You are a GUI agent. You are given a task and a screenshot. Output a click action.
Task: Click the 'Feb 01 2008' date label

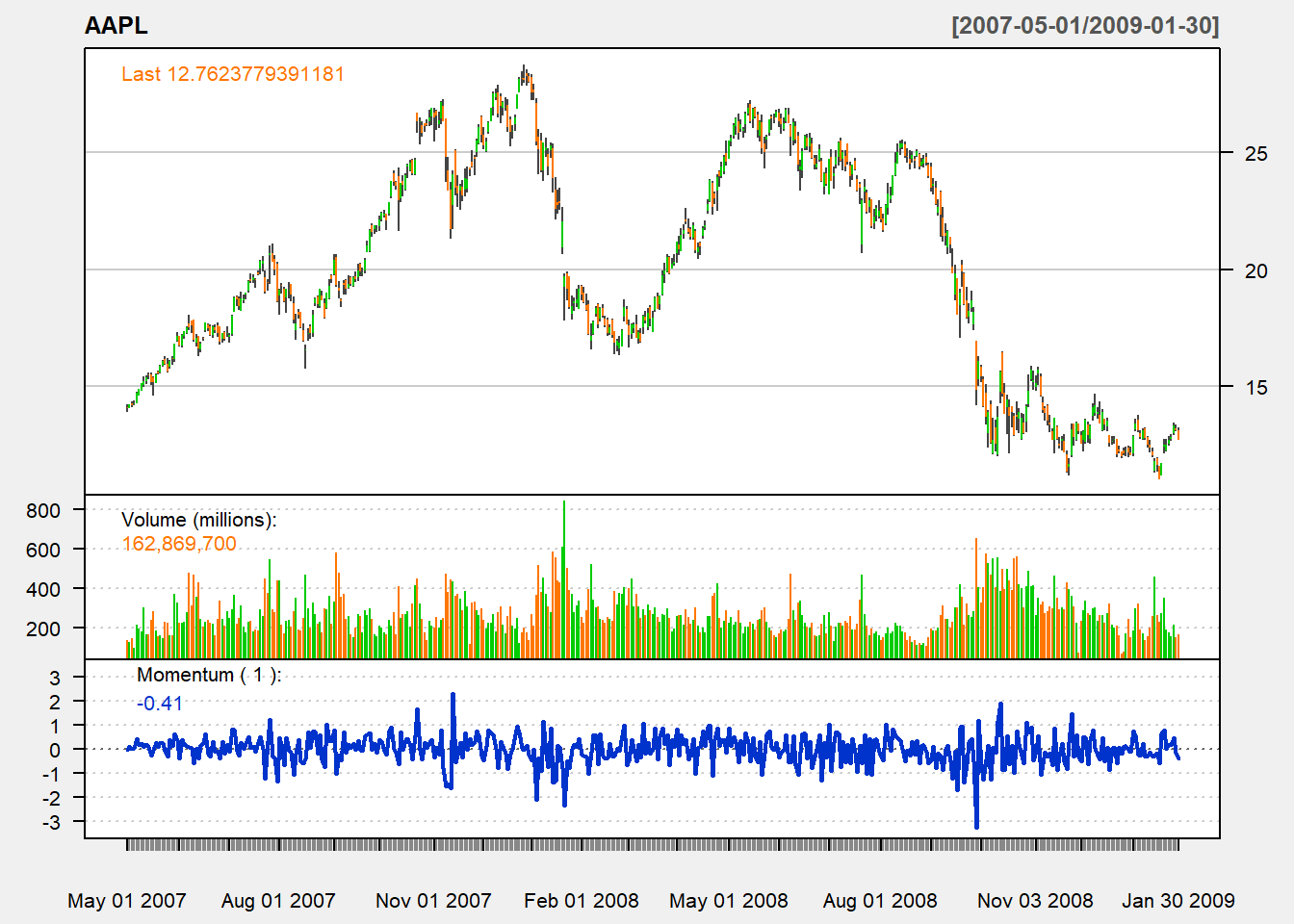582,901
